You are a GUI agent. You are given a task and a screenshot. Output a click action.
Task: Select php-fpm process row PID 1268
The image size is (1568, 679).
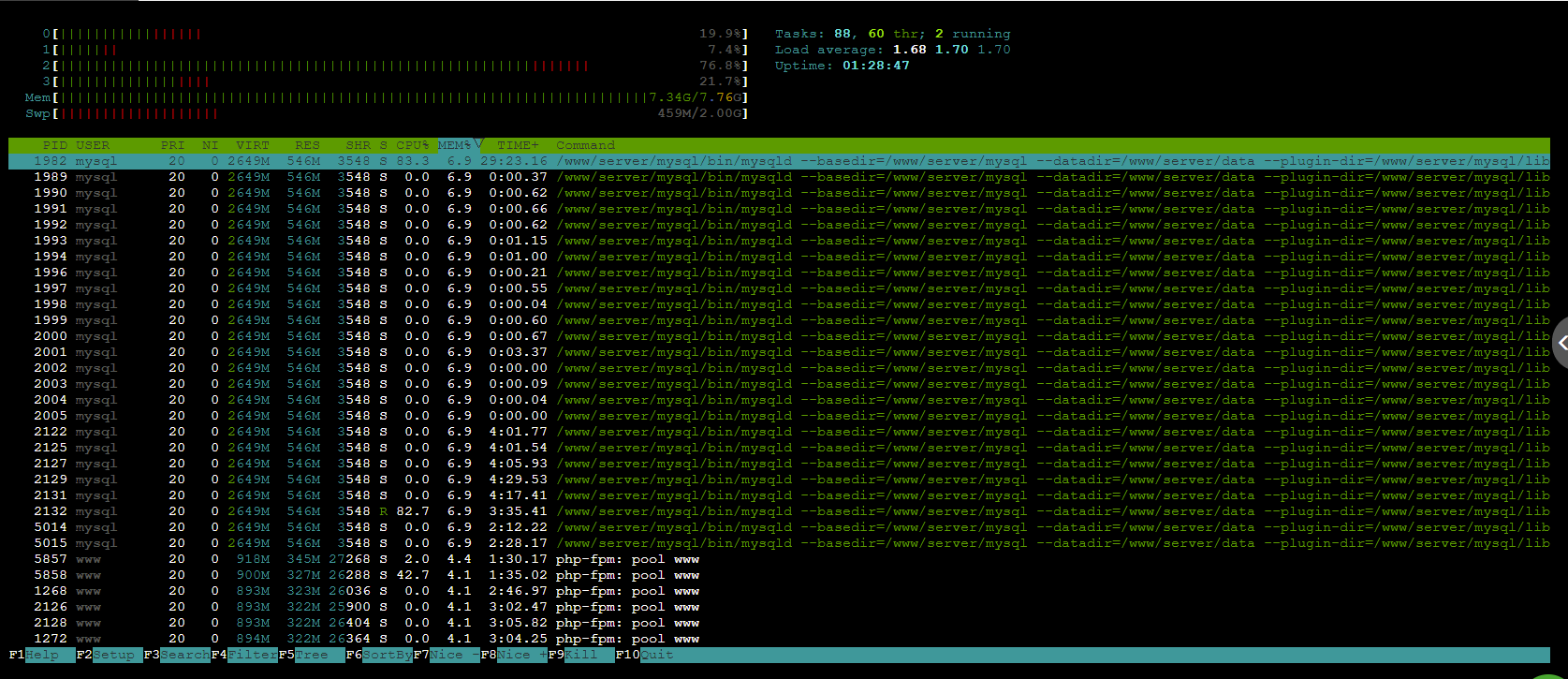tap(779, 591)
